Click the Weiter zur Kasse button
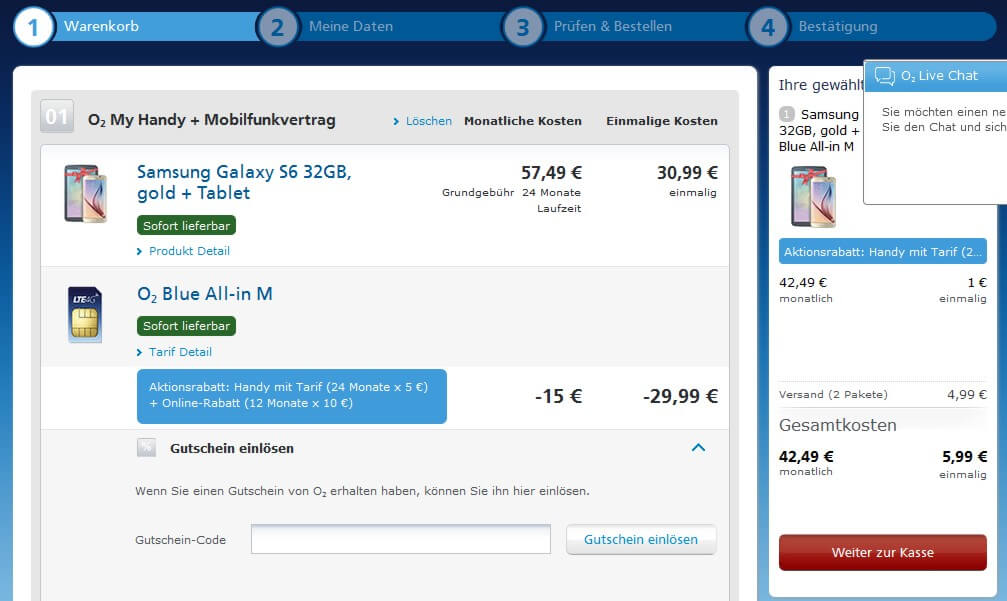This screenshot has width=1007, height=601. [x=882, y=552]
